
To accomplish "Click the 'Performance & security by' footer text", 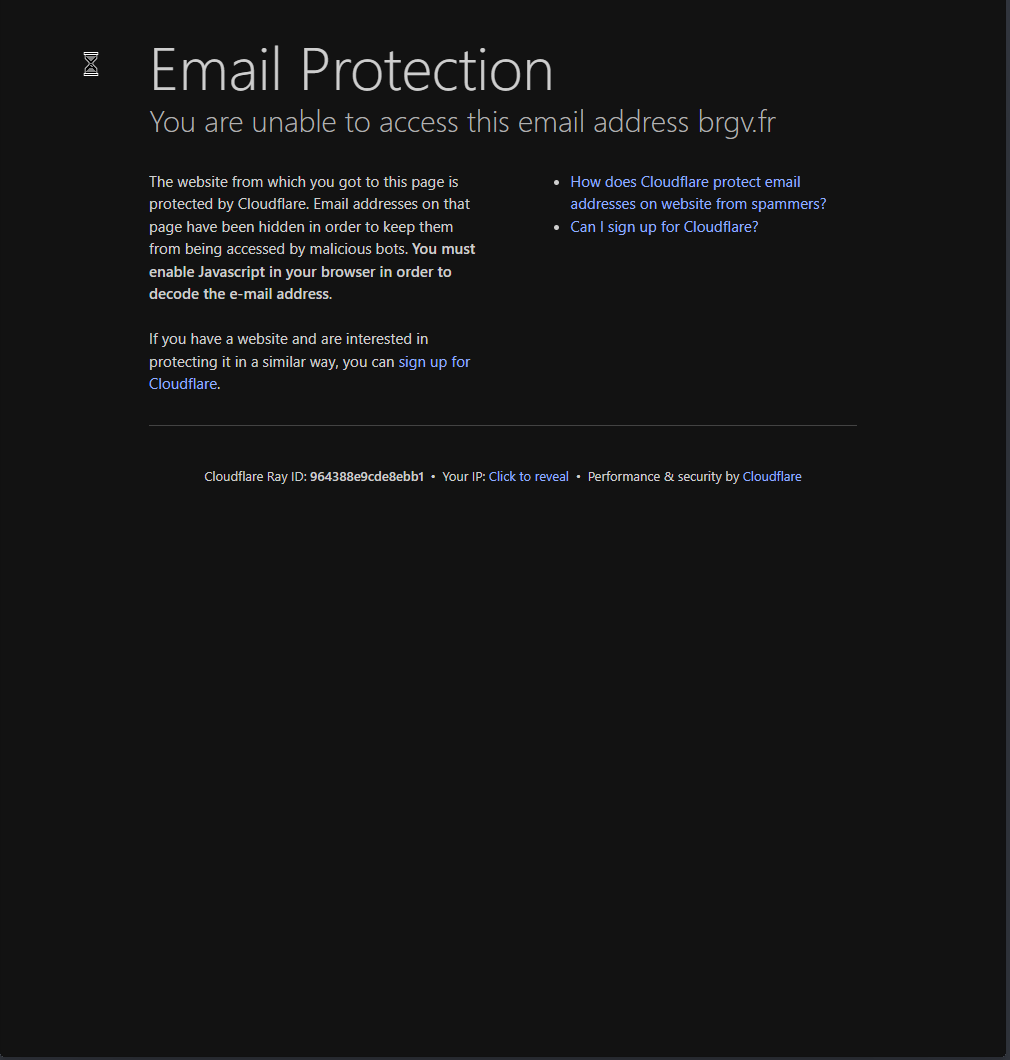I will pyautogui.click(x=663, y=477).
